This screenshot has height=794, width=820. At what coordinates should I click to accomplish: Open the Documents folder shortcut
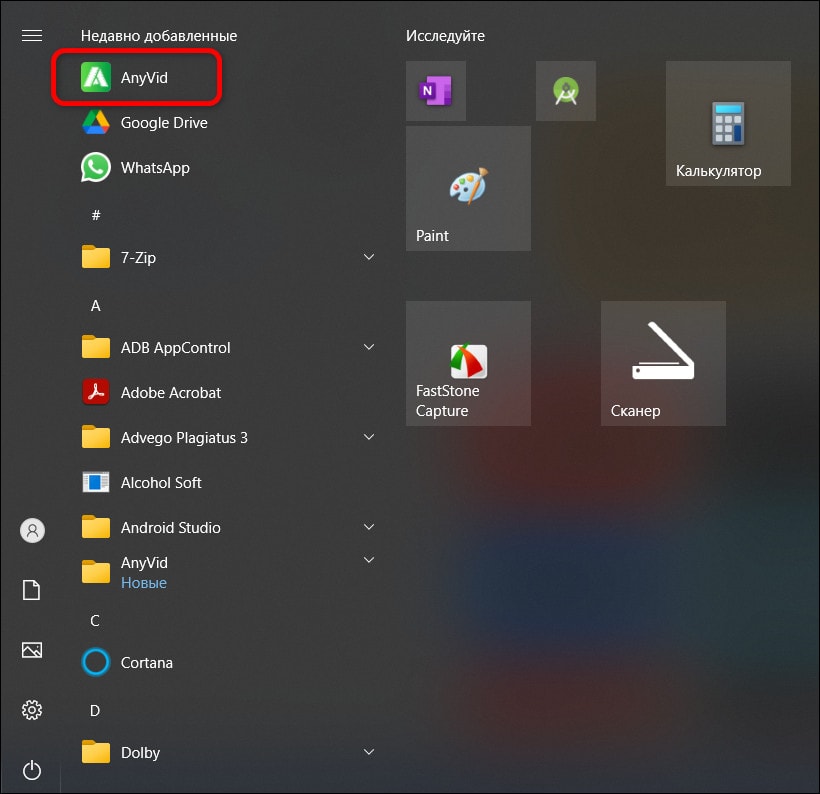32,590
